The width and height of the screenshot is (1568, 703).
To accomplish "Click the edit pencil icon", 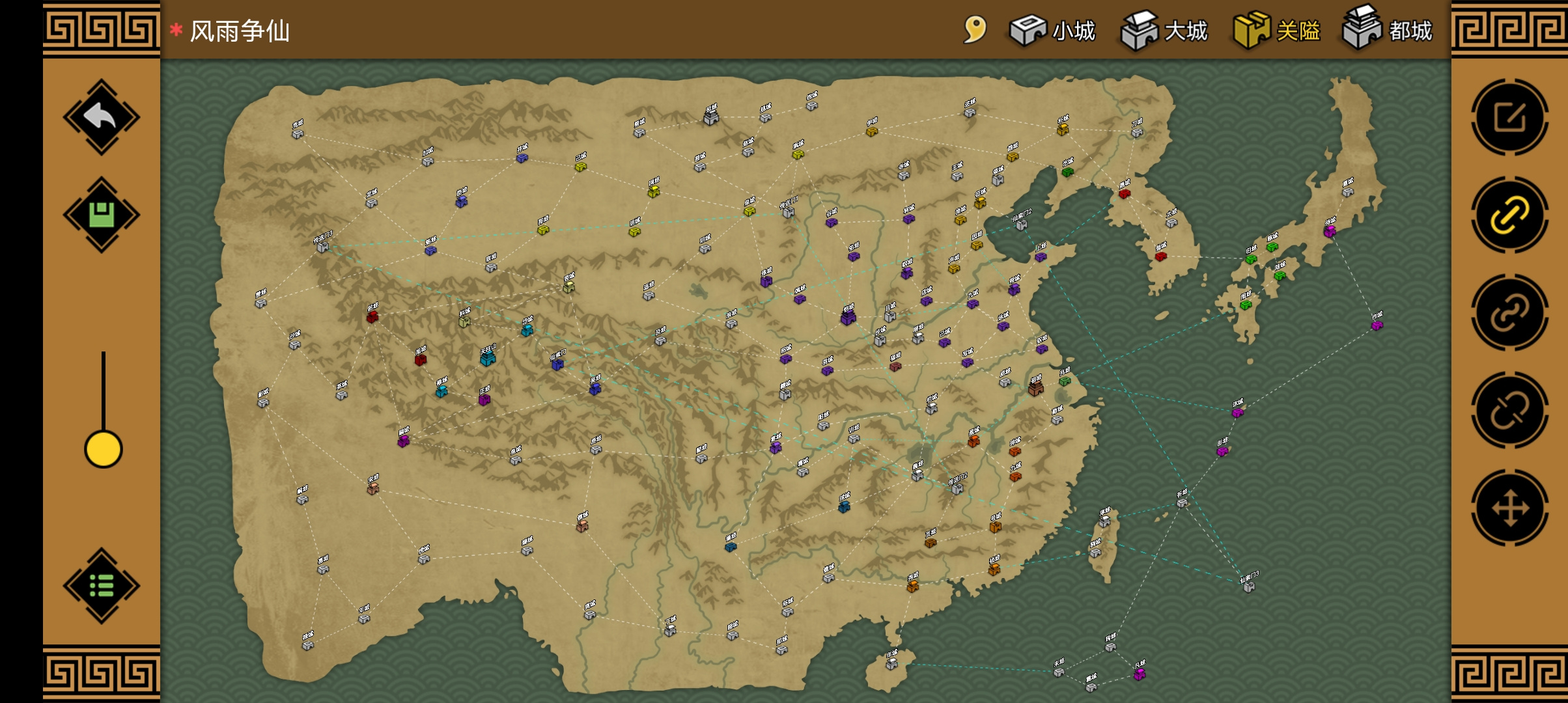I will (x=1510, y=118).
